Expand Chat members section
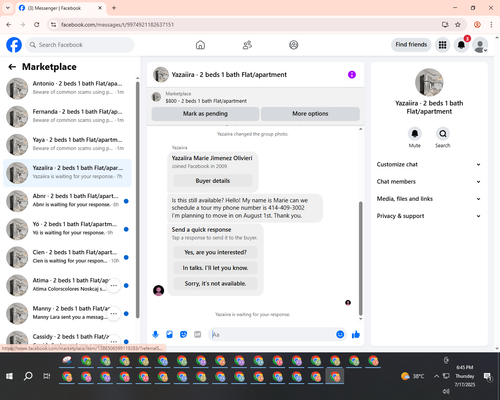The image size is (500, 400). coord(429,182)
